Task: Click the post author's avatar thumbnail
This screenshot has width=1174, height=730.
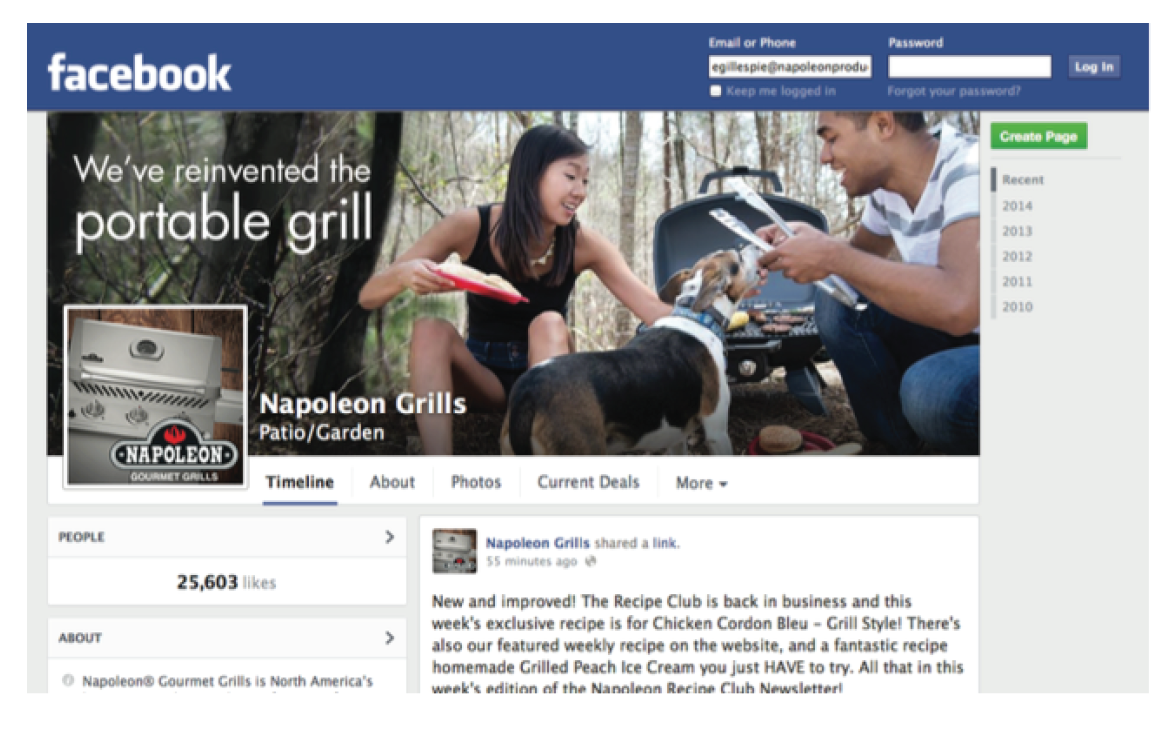Action: click(x=454, y=551)
